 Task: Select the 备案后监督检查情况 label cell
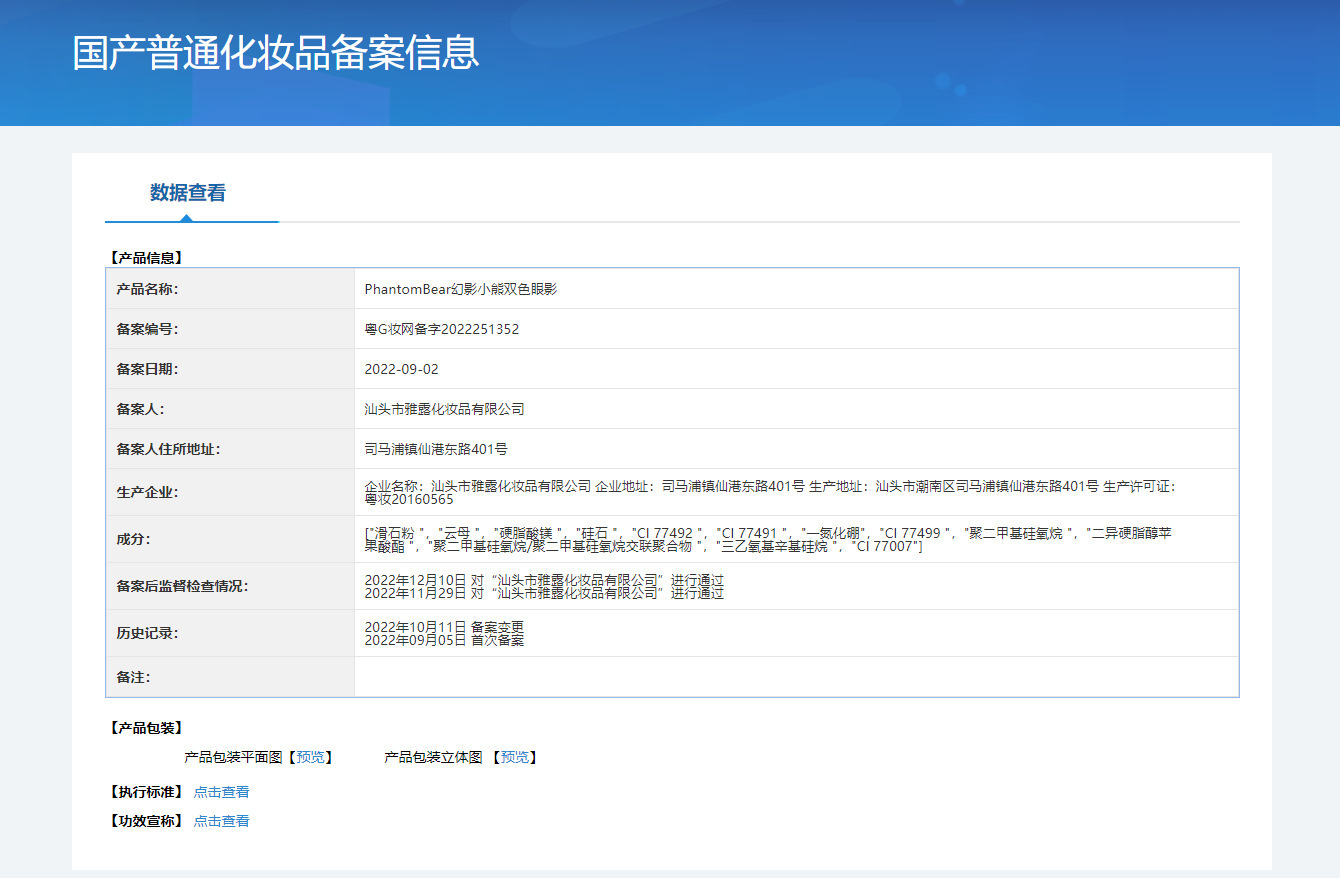click(231, 586)
